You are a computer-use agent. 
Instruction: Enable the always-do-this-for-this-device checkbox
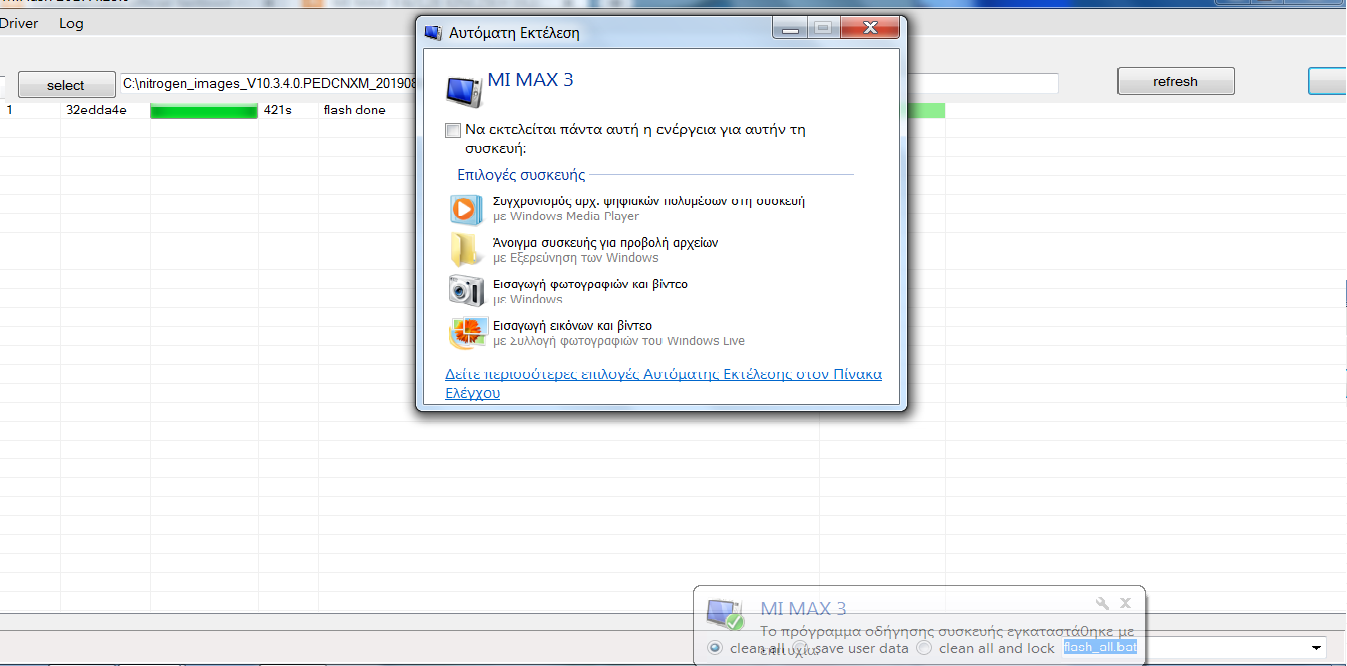453,130
